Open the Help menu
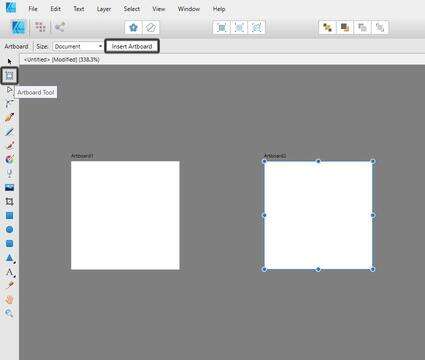Viewport: 425px width, 360px height. coord(219,9)
